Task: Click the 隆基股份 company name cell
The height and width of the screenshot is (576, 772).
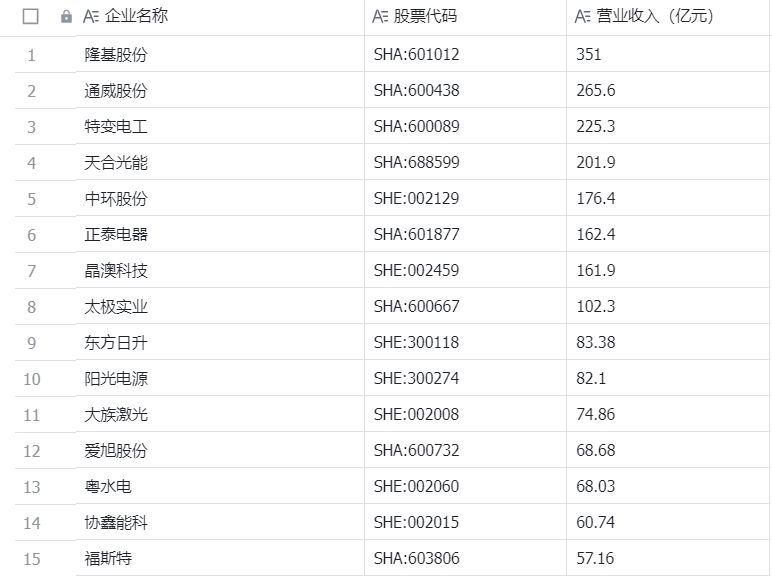Action: click(116, 55)
